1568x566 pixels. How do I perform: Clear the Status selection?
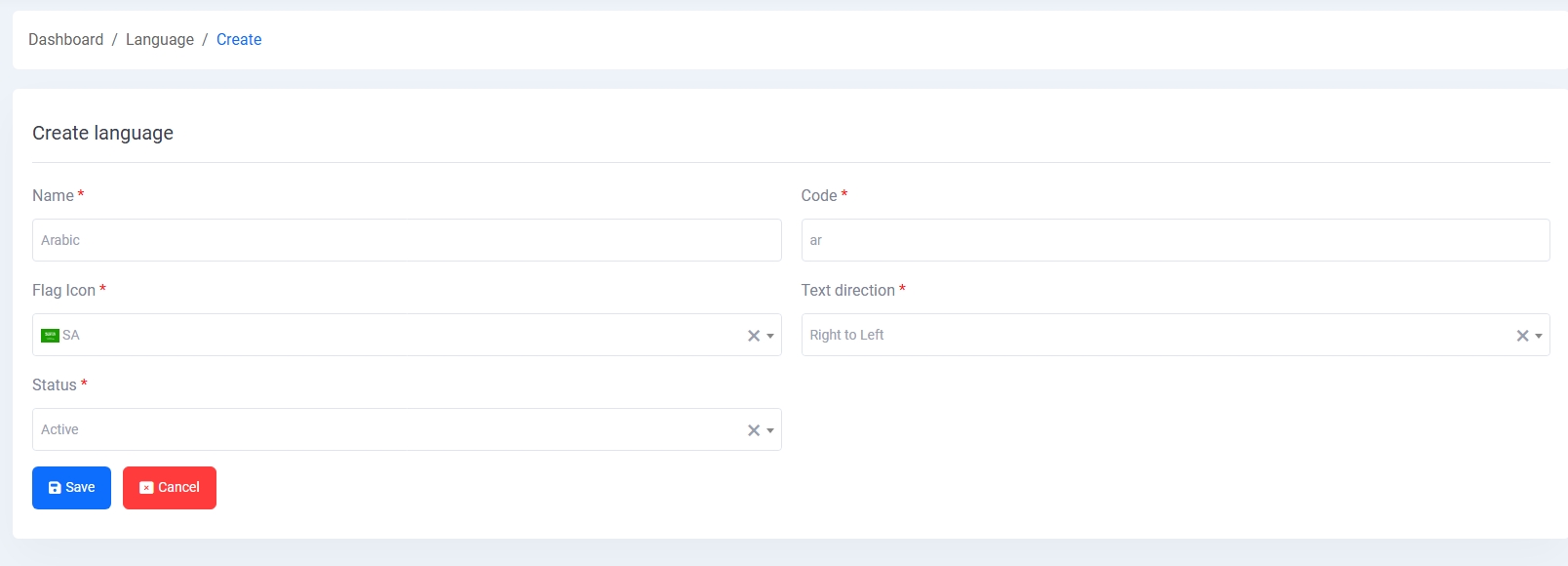[753, 430]
